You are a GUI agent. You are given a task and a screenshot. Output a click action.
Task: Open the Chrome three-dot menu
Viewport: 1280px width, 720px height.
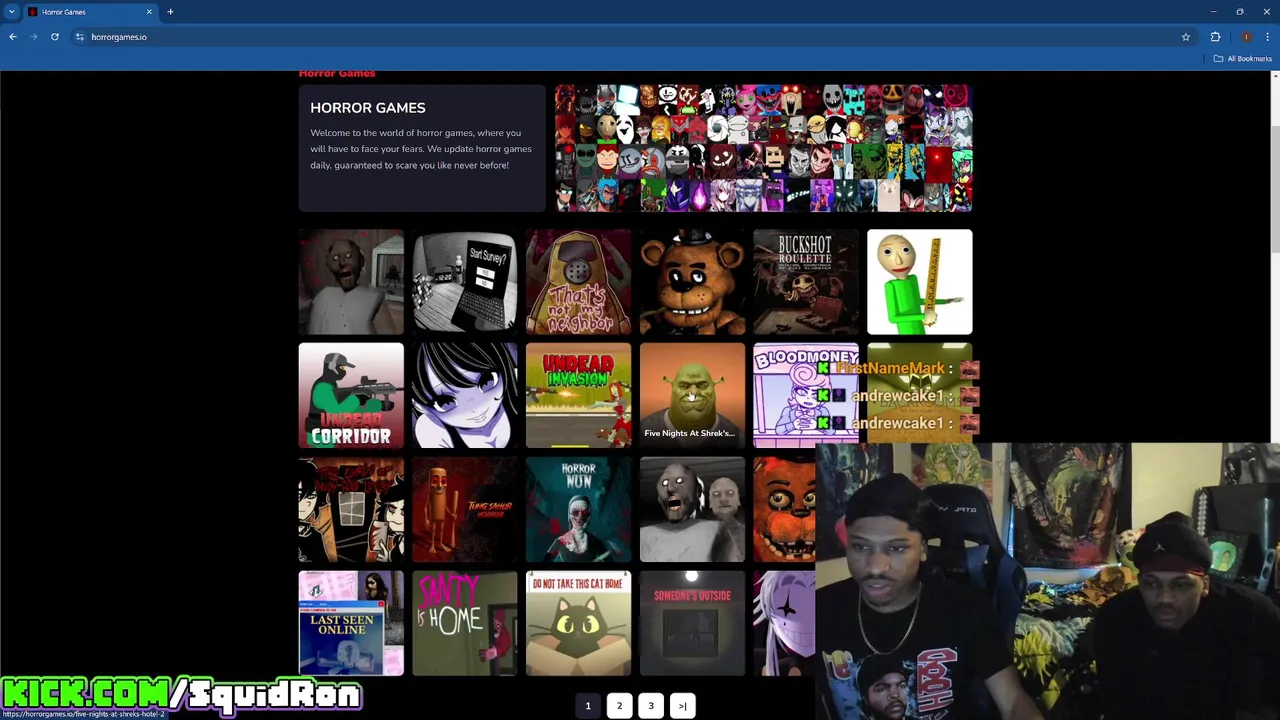[x=1267, y=37]
